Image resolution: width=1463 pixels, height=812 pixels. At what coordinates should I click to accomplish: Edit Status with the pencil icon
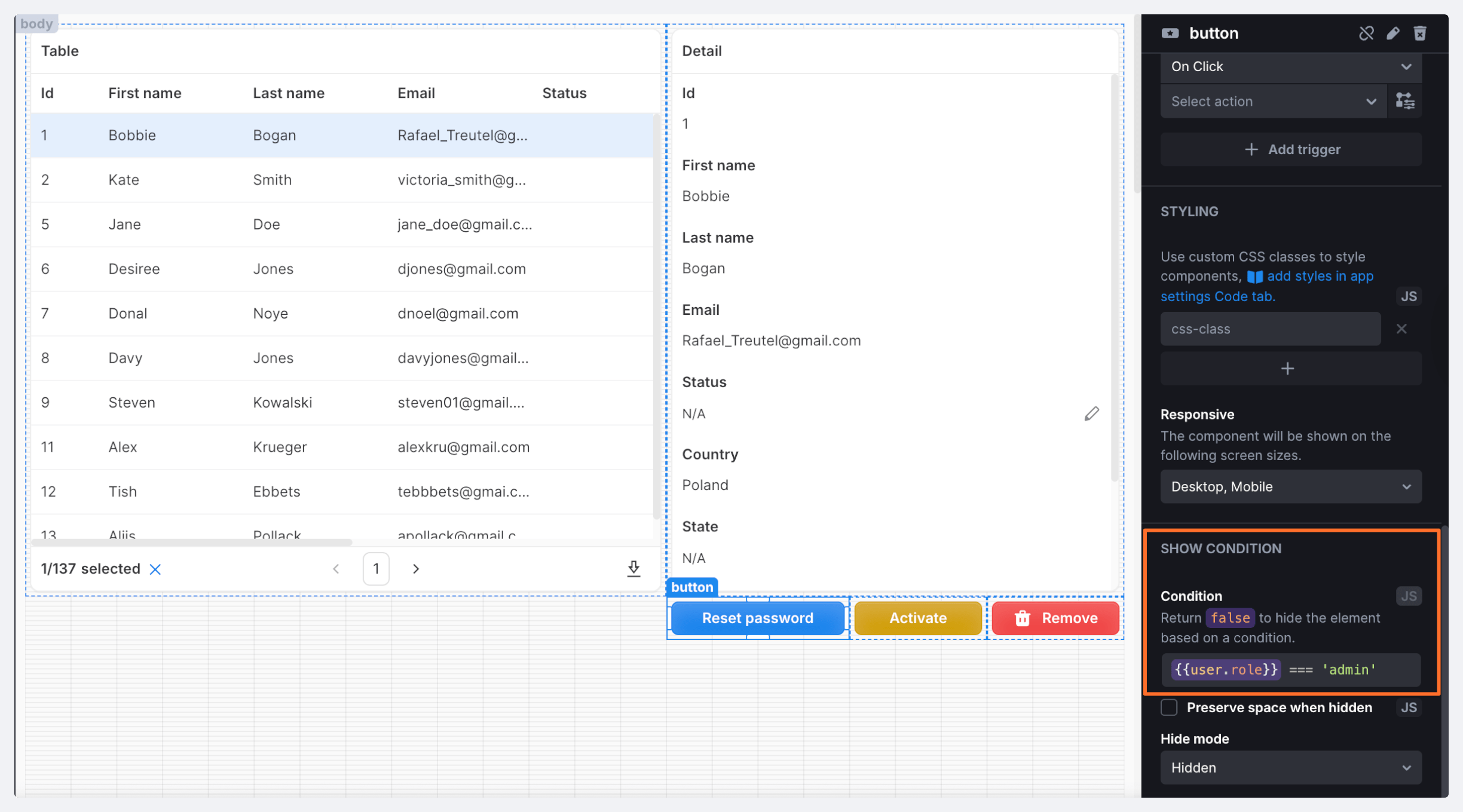(1091, 413)
